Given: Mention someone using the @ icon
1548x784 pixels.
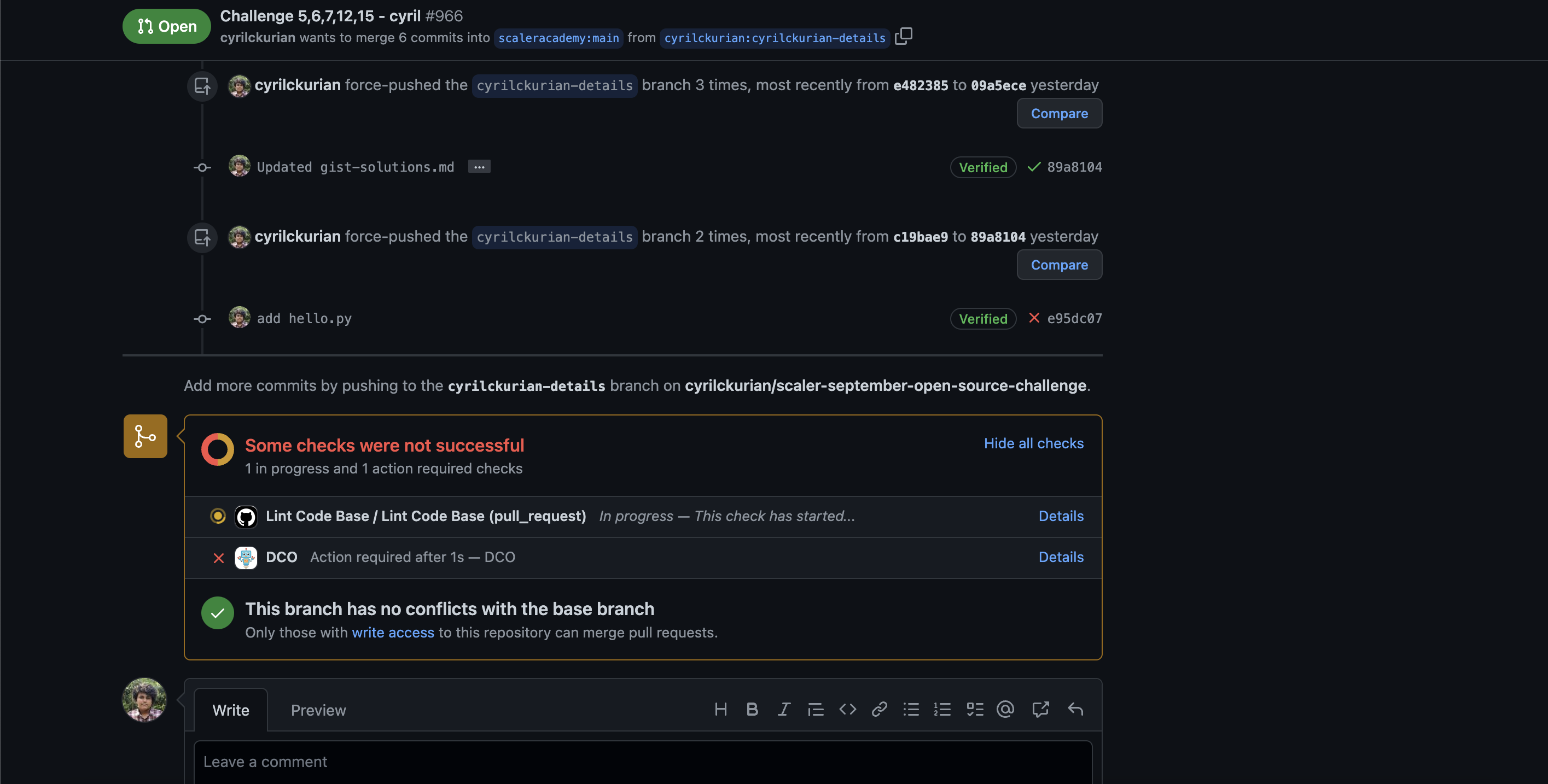Looking at the screenshot, I should [x=1006, y=709].
